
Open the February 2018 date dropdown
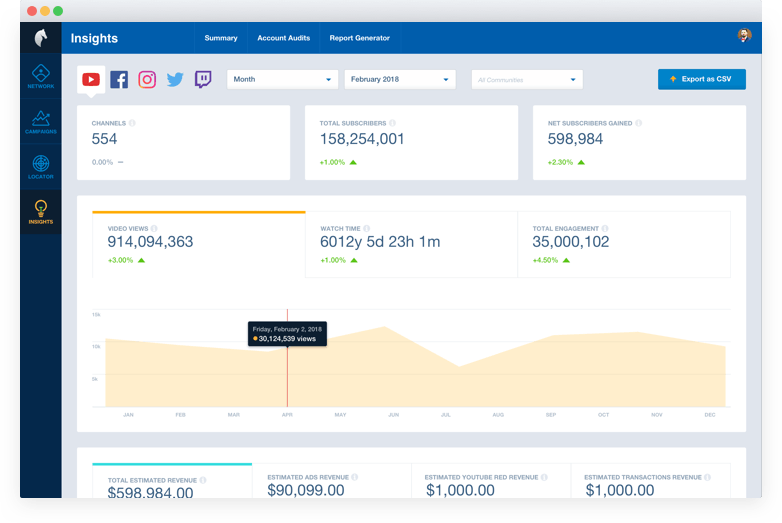tap(400, 79)
